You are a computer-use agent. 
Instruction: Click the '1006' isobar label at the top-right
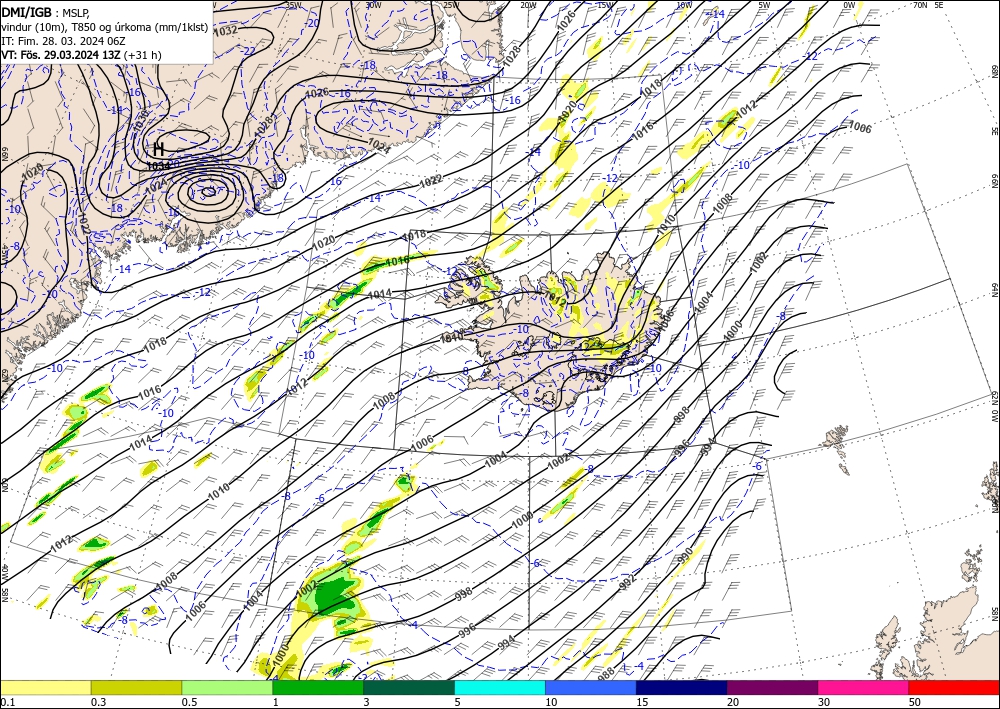[859, 127]
